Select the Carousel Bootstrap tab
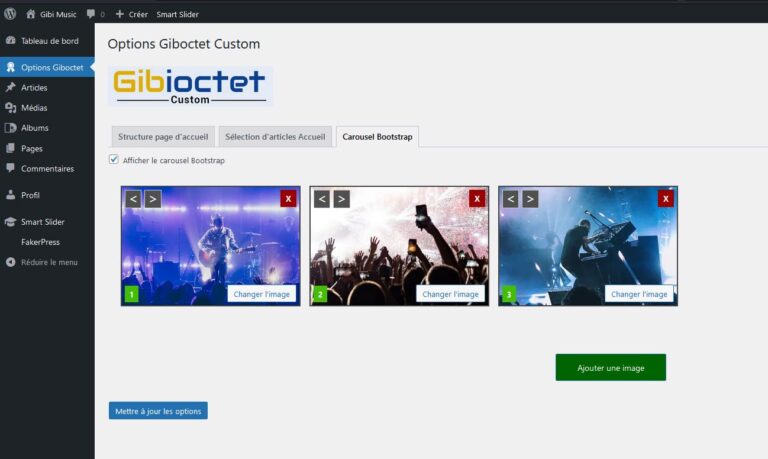Image resolution: width=768 pixels, height=459 pixels. [377, 137]
